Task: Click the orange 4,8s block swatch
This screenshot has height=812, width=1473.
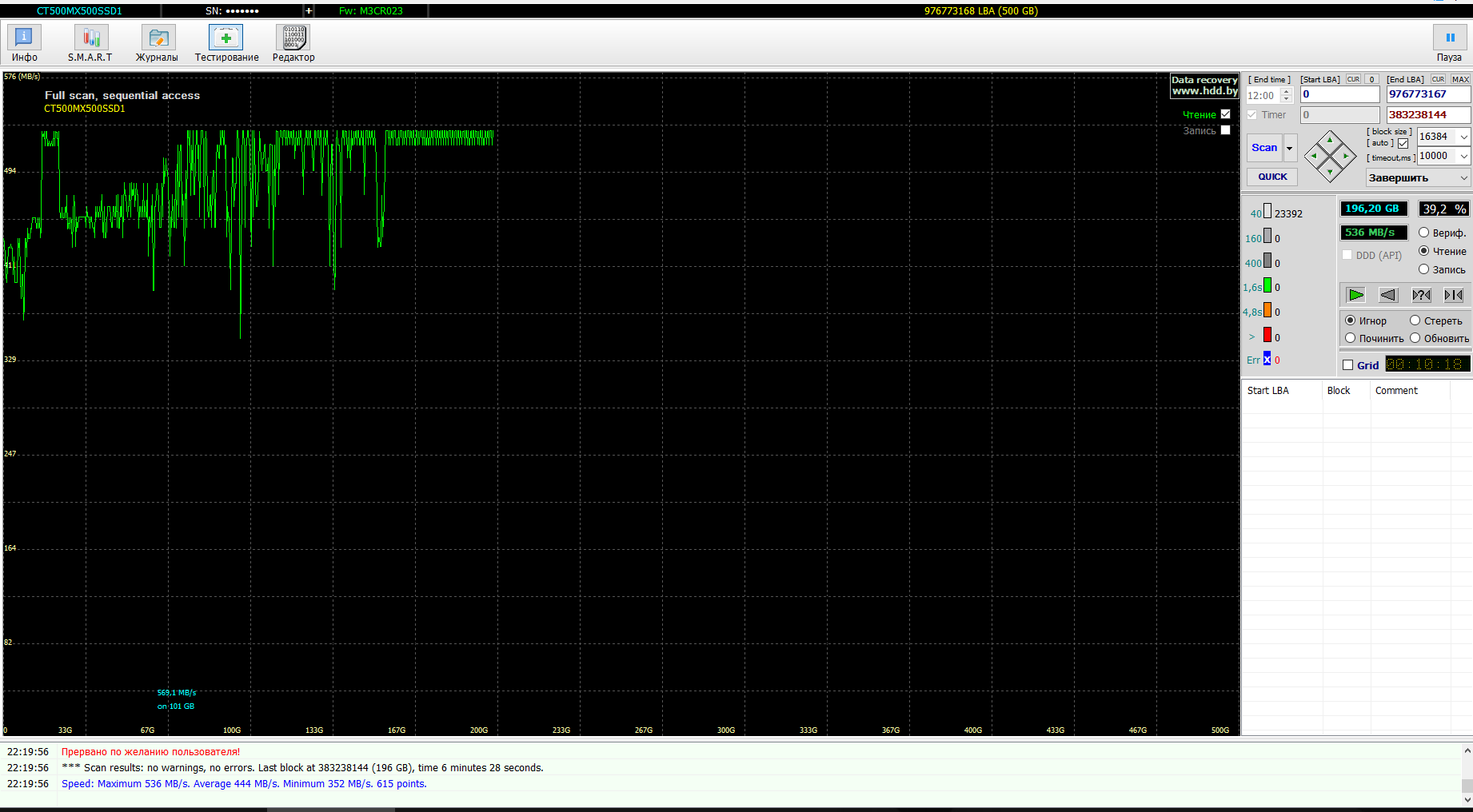Action: pyautogui.click(x=1267, y=309)
